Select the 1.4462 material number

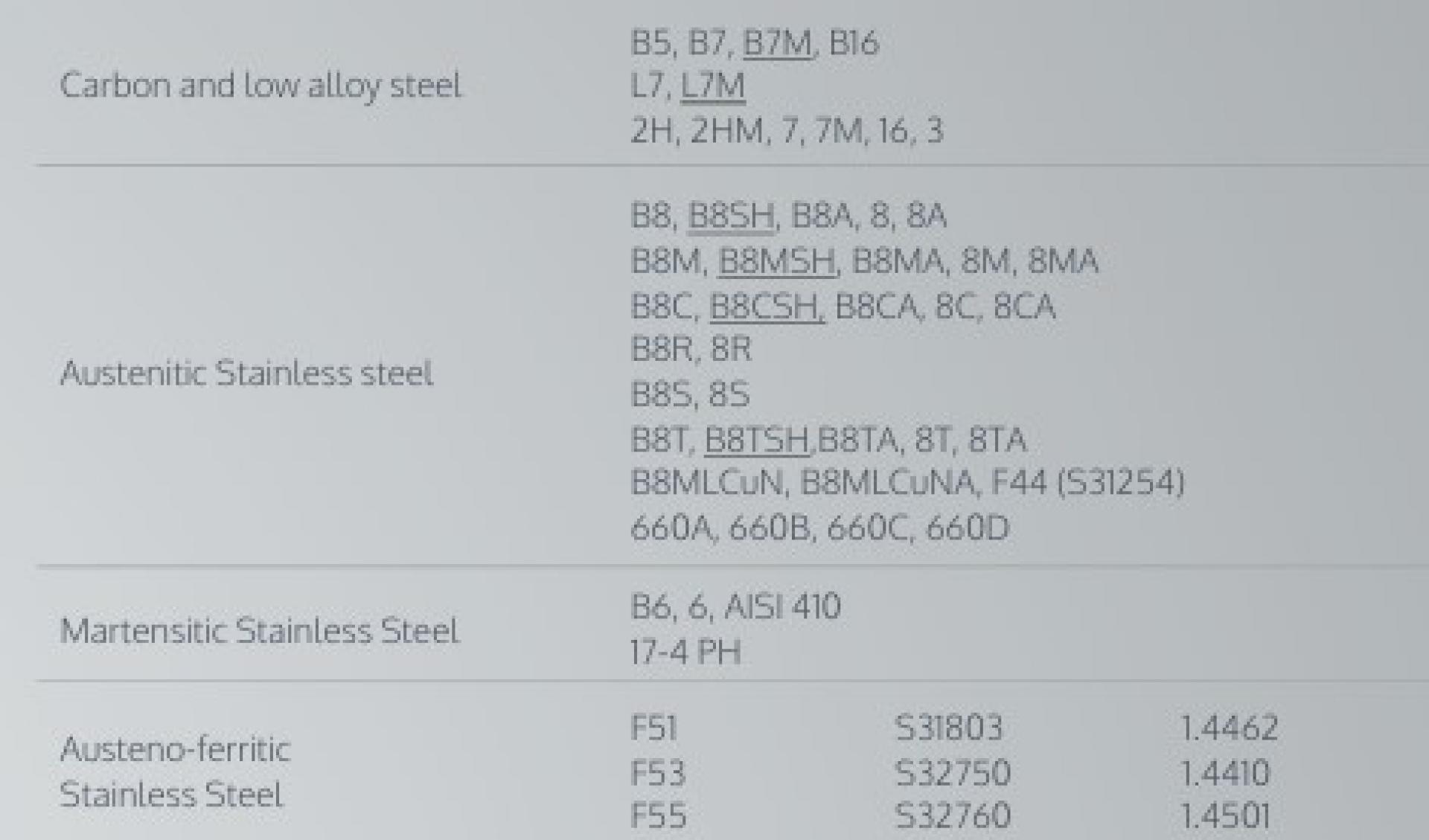[x=1229, y=728]
